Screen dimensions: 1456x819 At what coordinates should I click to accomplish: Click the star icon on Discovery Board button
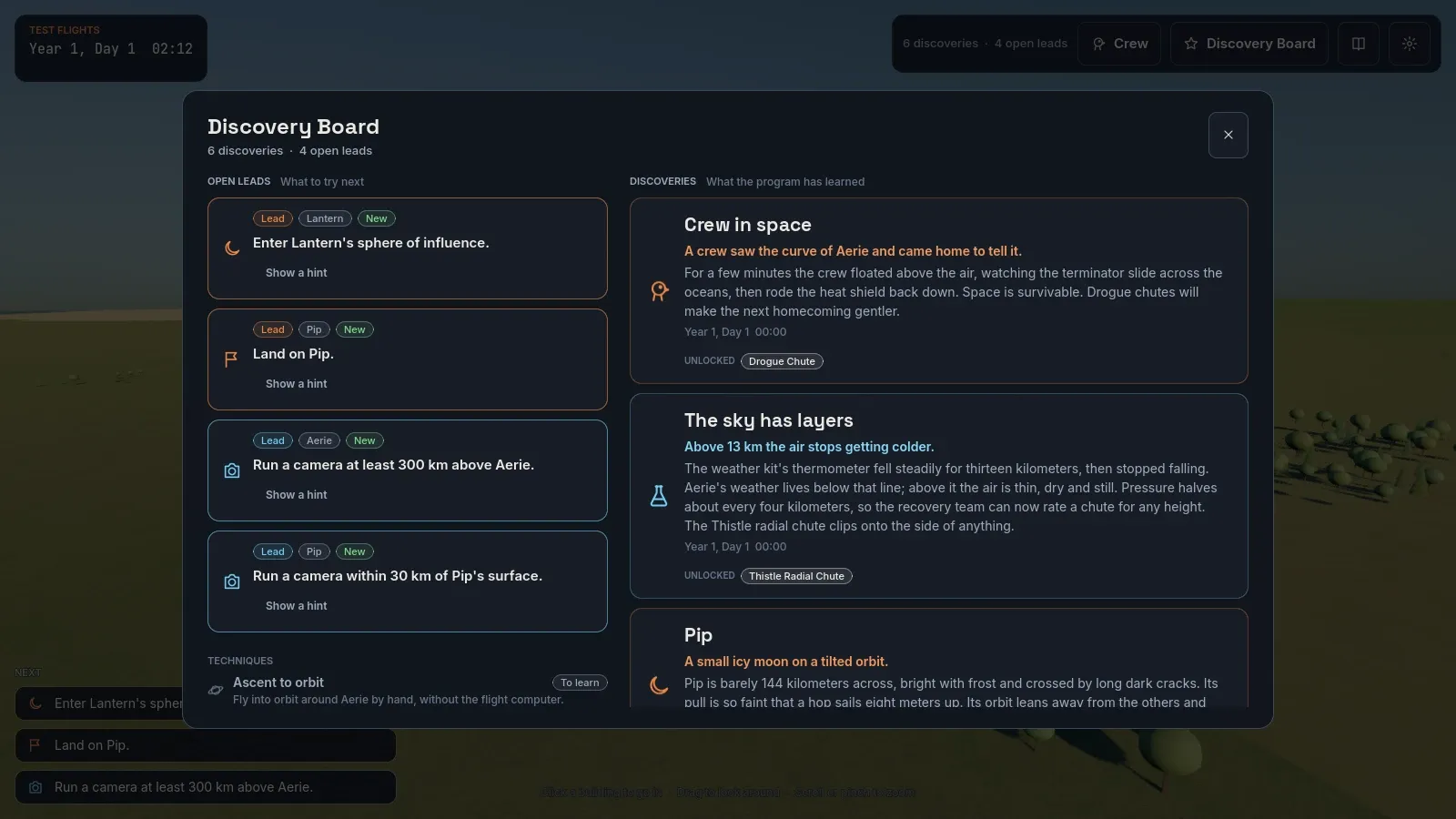pyautogui.click(x=1190, y=44)
